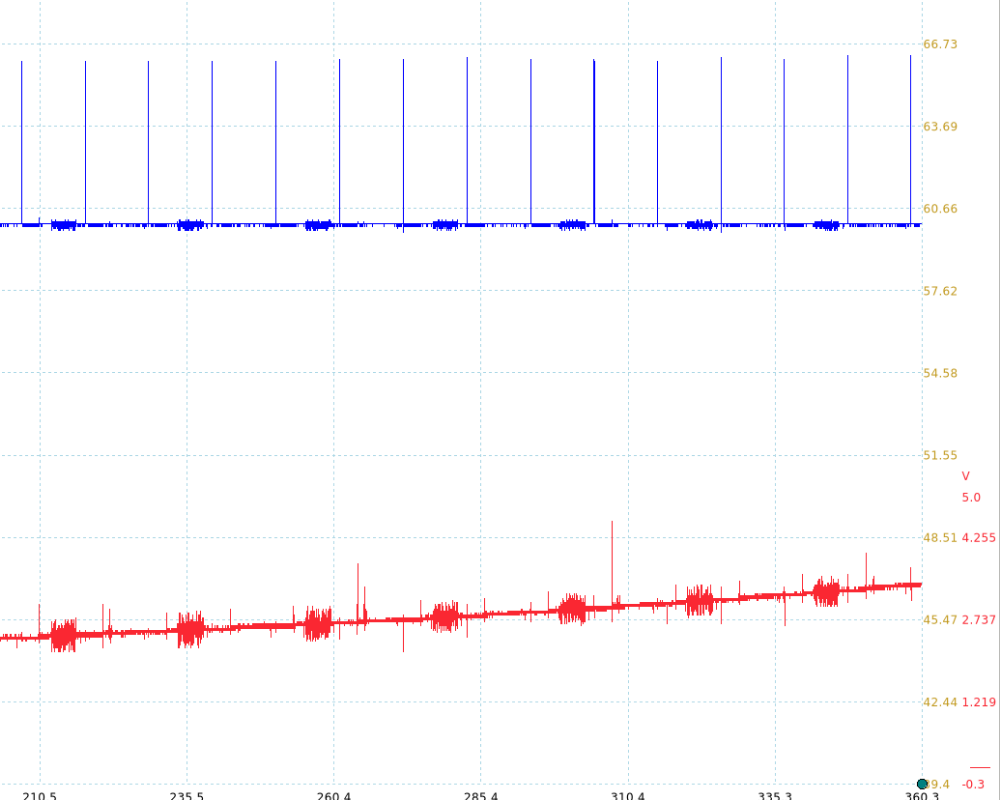
Task: Click the red 2.737 voltage axis label
Action: 978,620
